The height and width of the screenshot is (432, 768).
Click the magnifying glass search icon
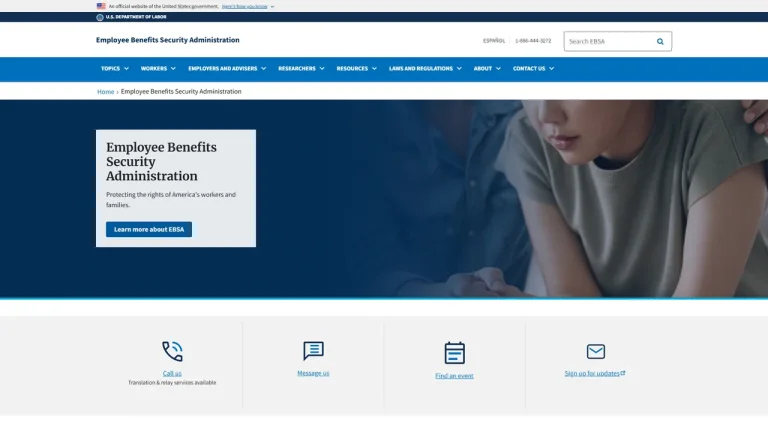(x=660, y=42)
